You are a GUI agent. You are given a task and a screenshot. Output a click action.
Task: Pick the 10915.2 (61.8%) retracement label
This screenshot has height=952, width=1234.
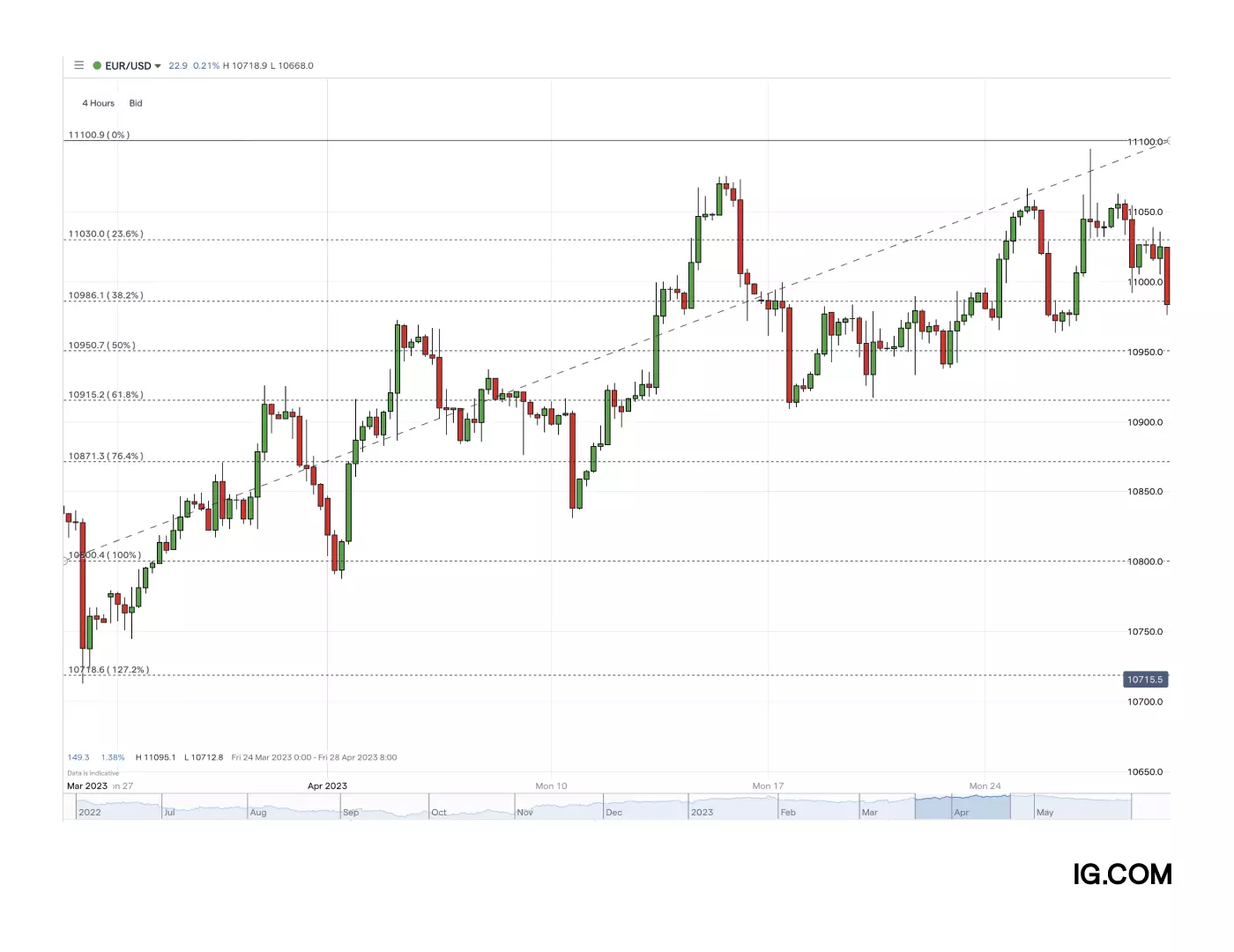106,395
